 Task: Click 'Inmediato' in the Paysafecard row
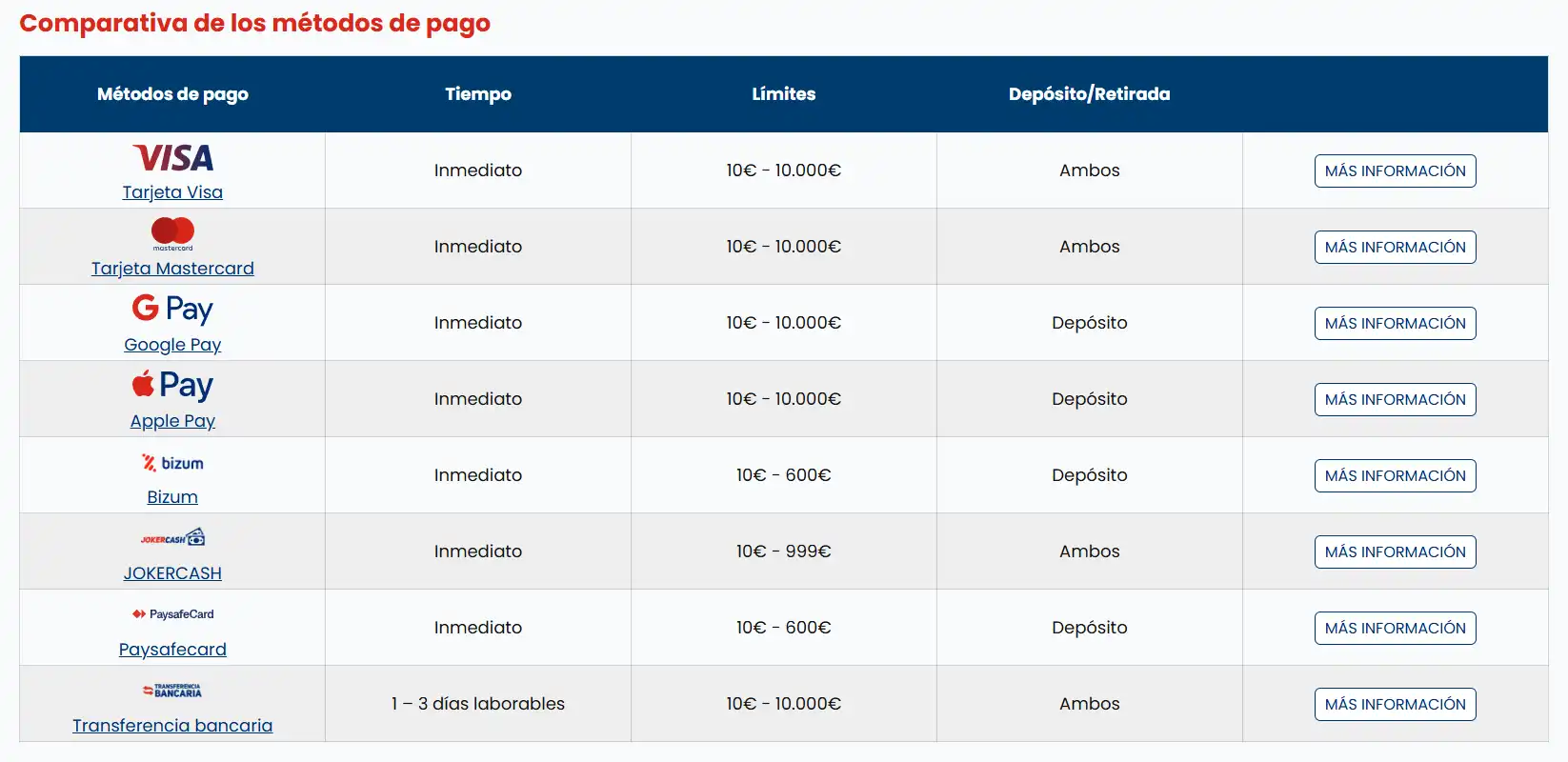point(478,628)
